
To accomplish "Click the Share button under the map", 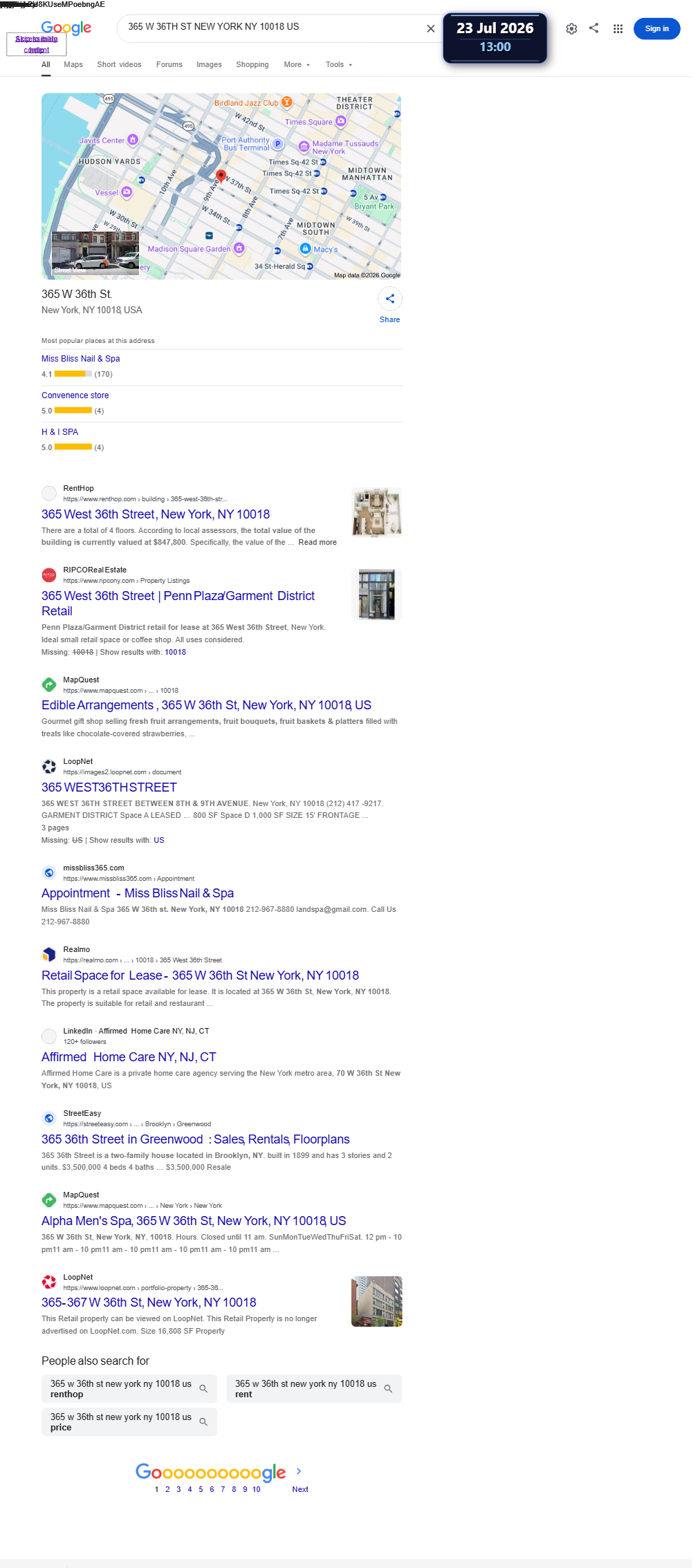I will [389, 306].
